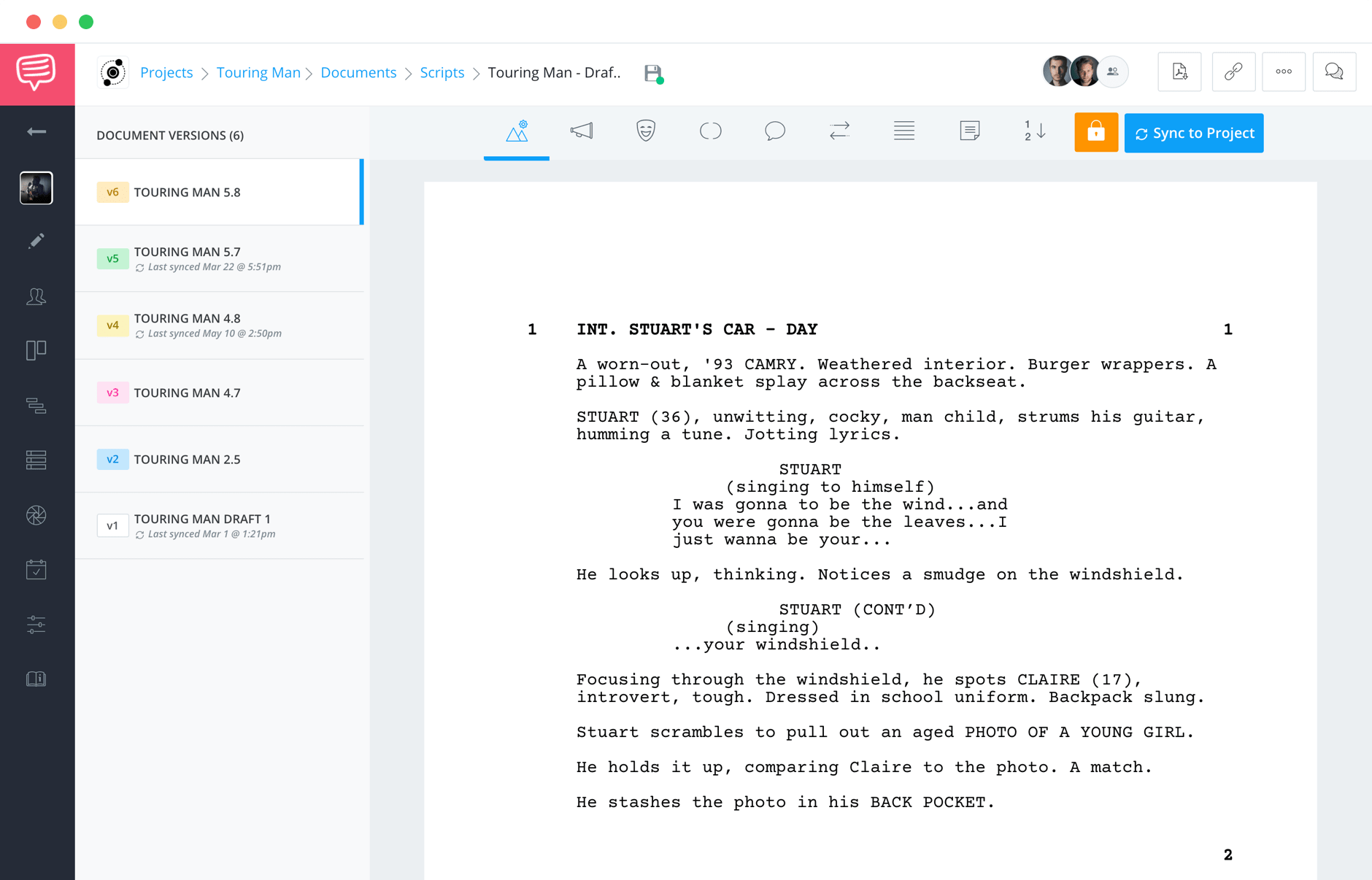Go to Documents breadcrumb
The width and height of the screenshot is (1372, 880).
click(358, 72)
